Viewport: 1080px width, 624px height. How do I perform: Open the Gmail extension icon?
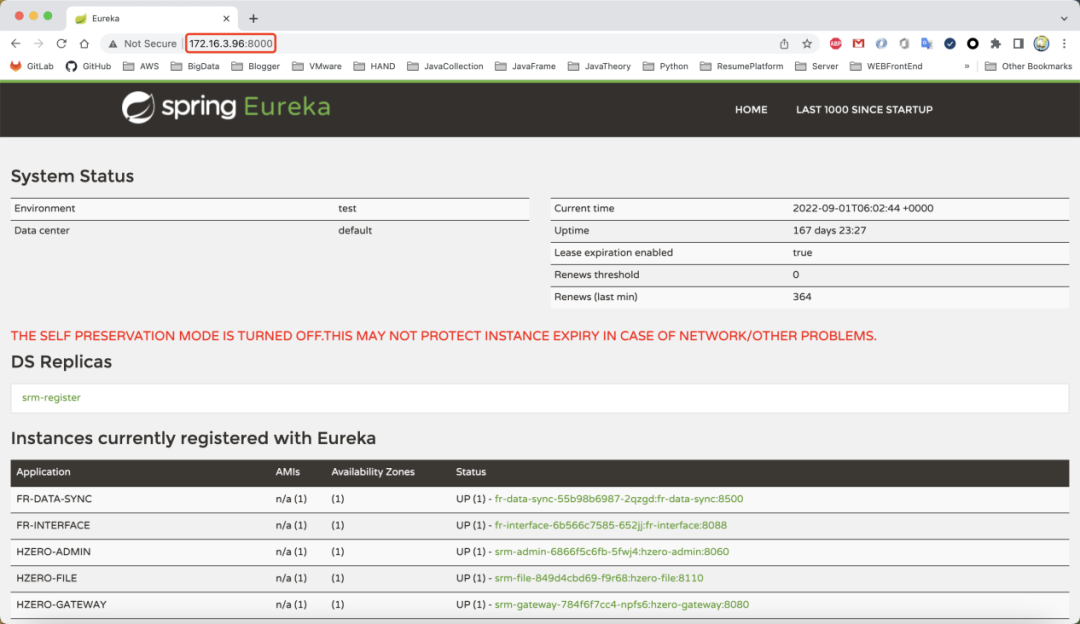coord(858,43)
